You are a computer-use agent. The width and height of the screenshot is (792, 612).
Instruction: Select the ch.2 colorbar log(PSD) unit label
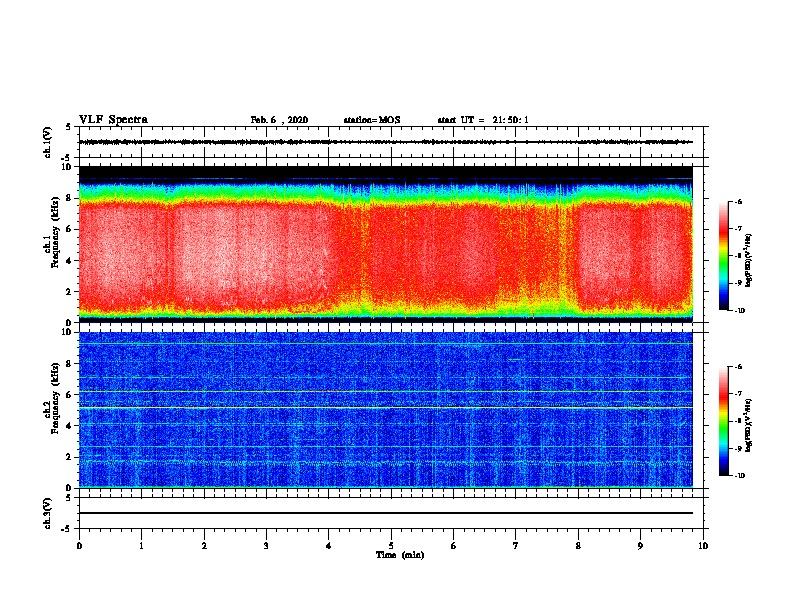point(749,426)
